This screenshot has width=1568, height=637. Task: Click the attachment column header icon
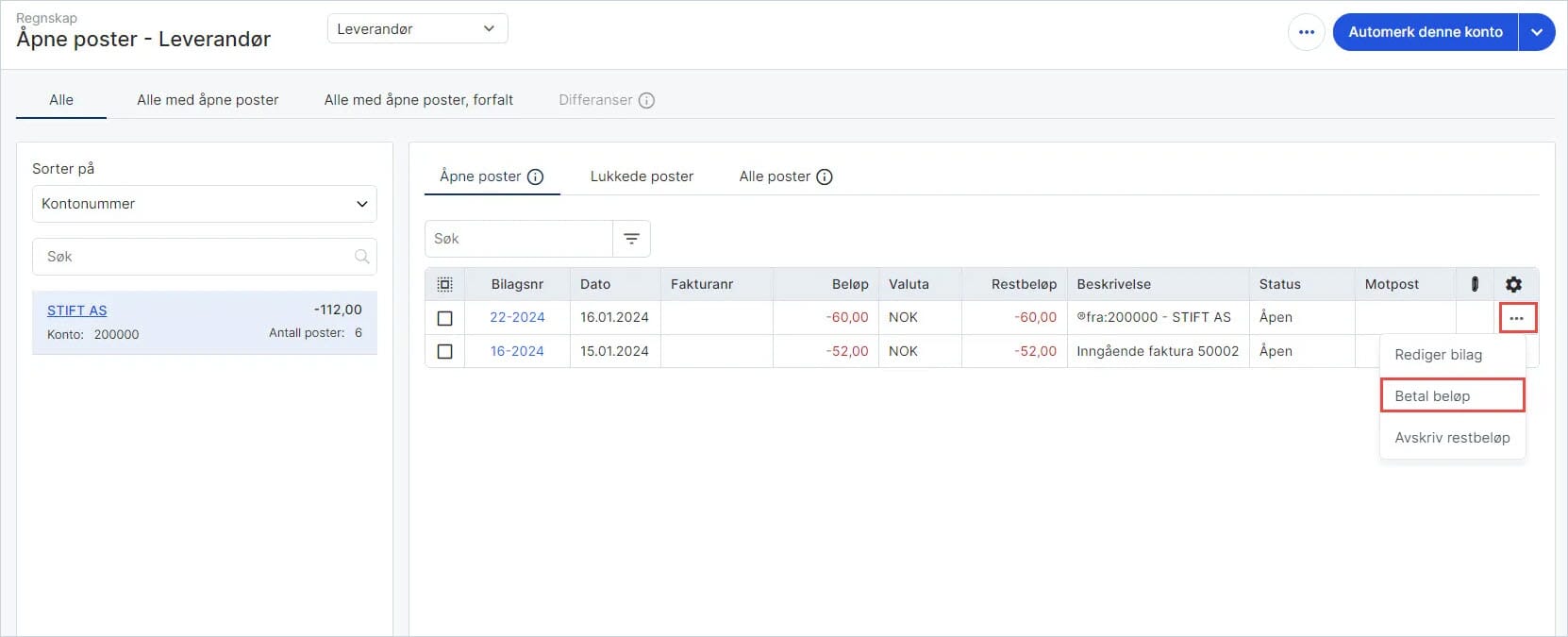1475,284
